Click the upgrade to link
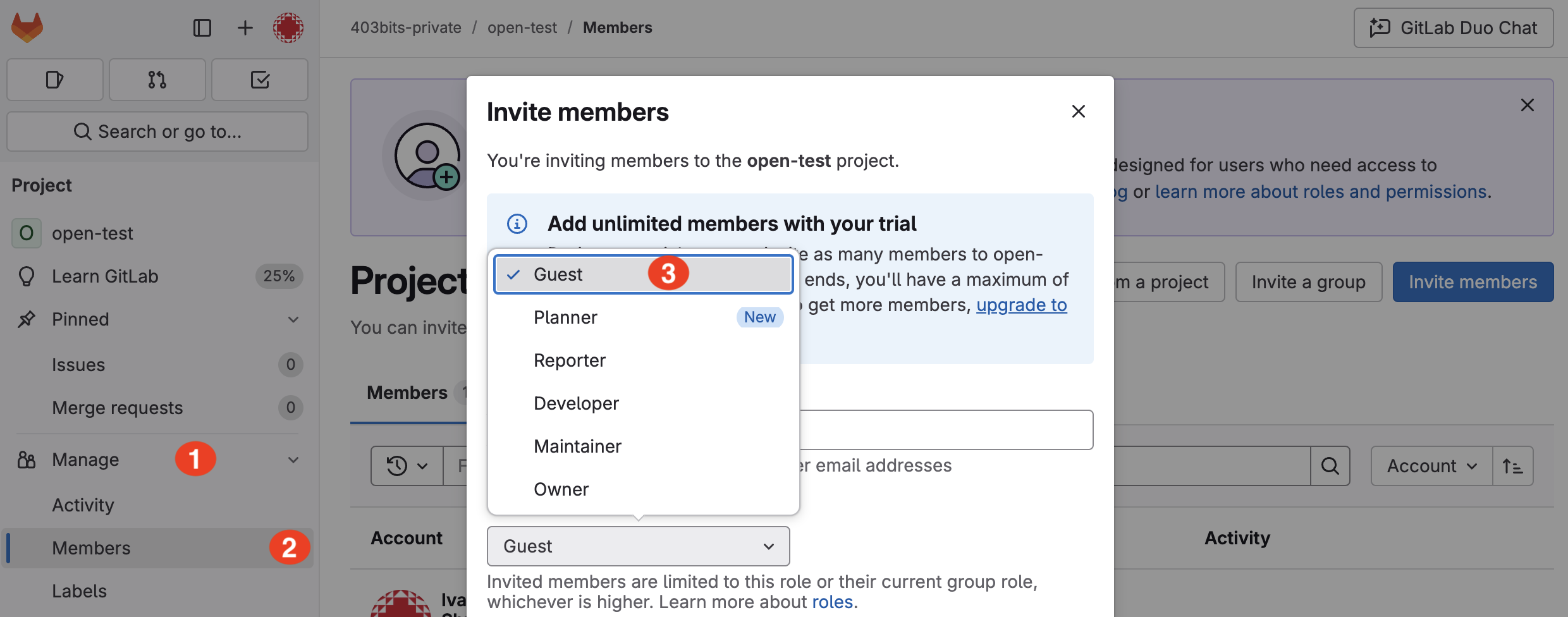Image resolution: width=1568 pixels, height=617 pixels. [x=1022, y=305]
